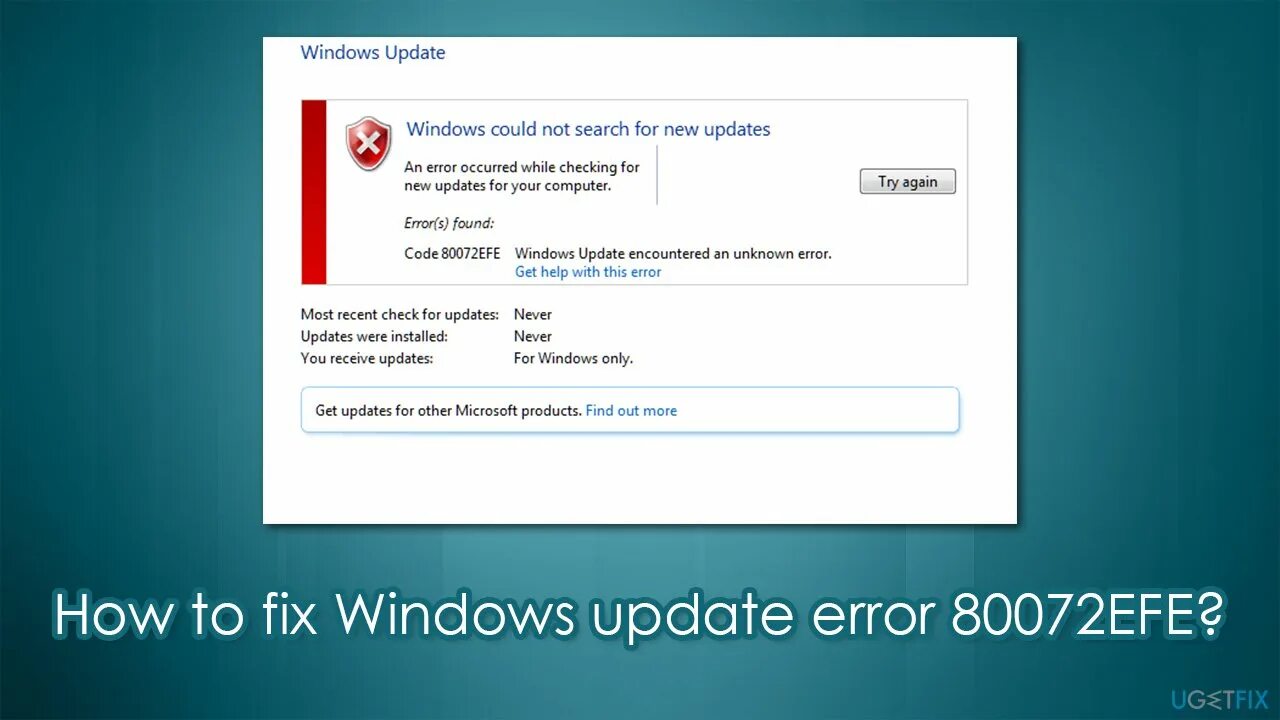The image size is (1280, 720).
Task: Click the "Updates were installed" label
Action: tap(374, 336)
